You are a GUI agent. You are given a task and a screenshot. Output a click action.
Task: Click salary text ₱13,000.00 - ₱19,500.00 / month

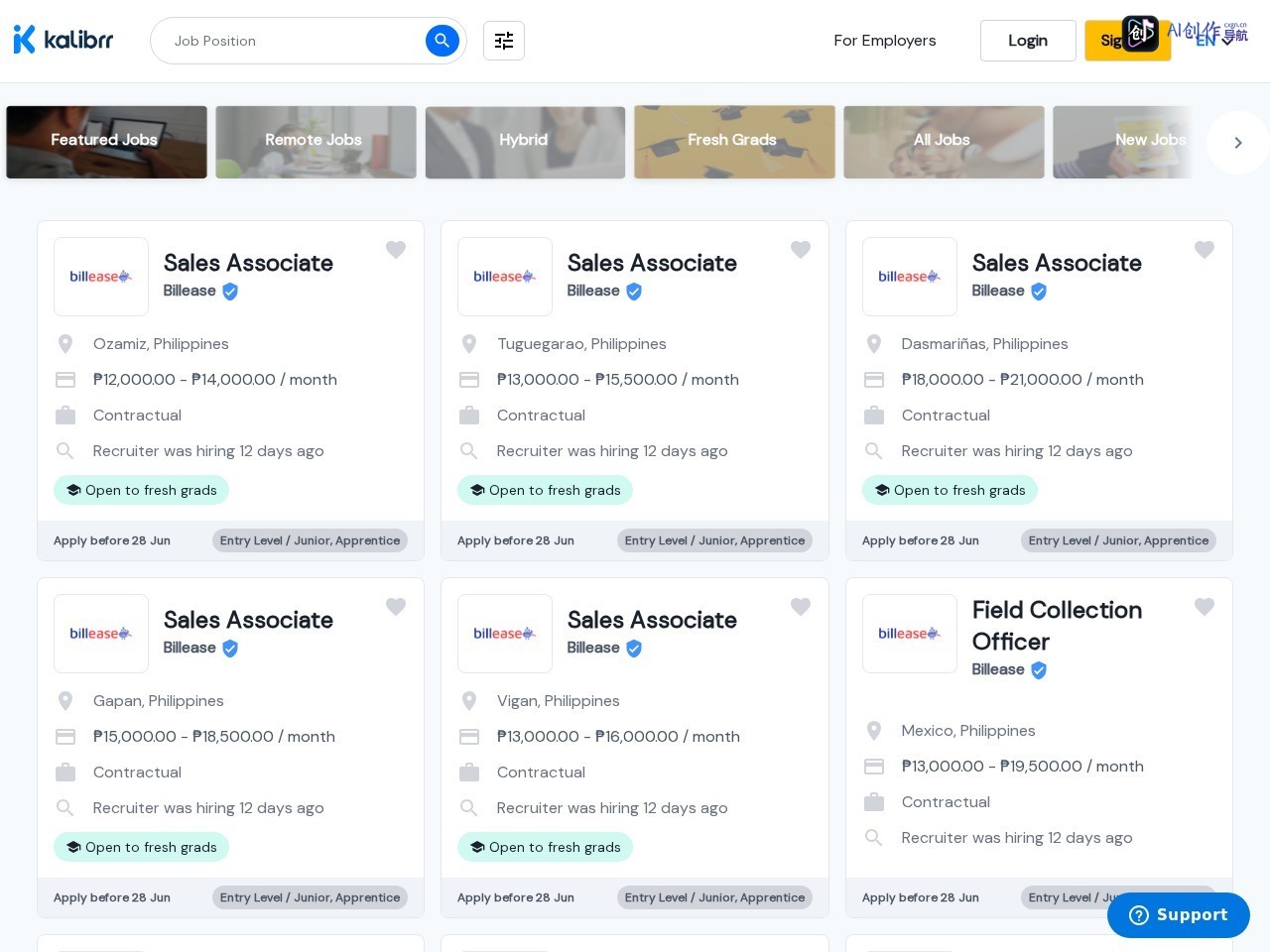click(x=1022, y=767)
